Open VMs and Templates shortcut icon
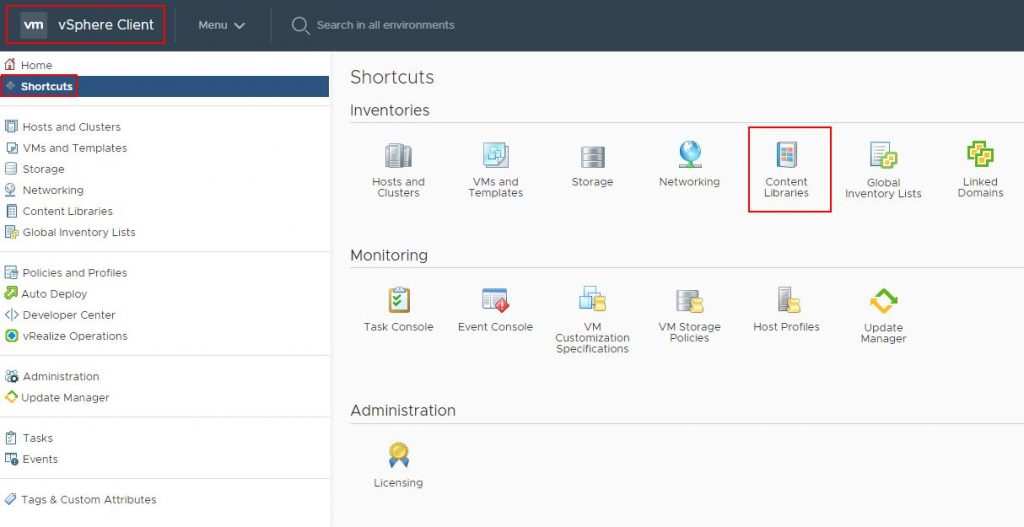Viewport: 1024px width, 527px height. [x=495, y=155]
